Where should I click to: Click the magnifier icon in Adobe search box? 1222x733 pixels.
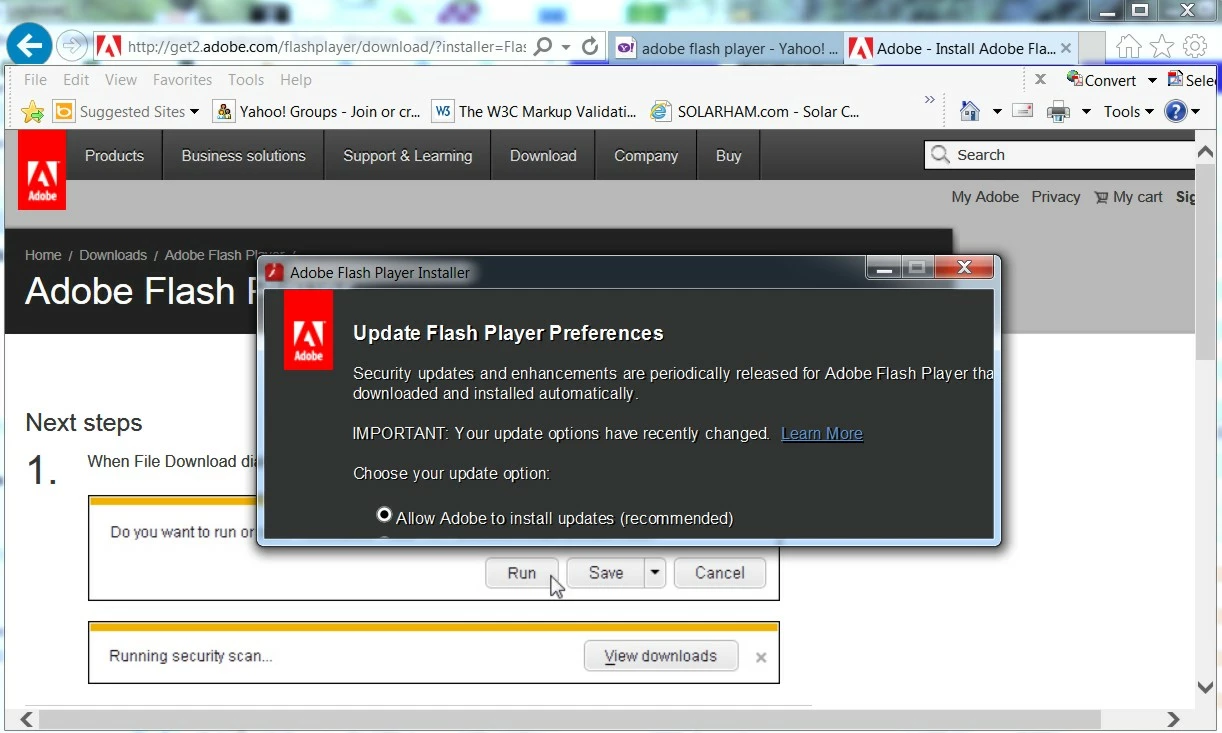pyautogui.click(x=940, y=155)
